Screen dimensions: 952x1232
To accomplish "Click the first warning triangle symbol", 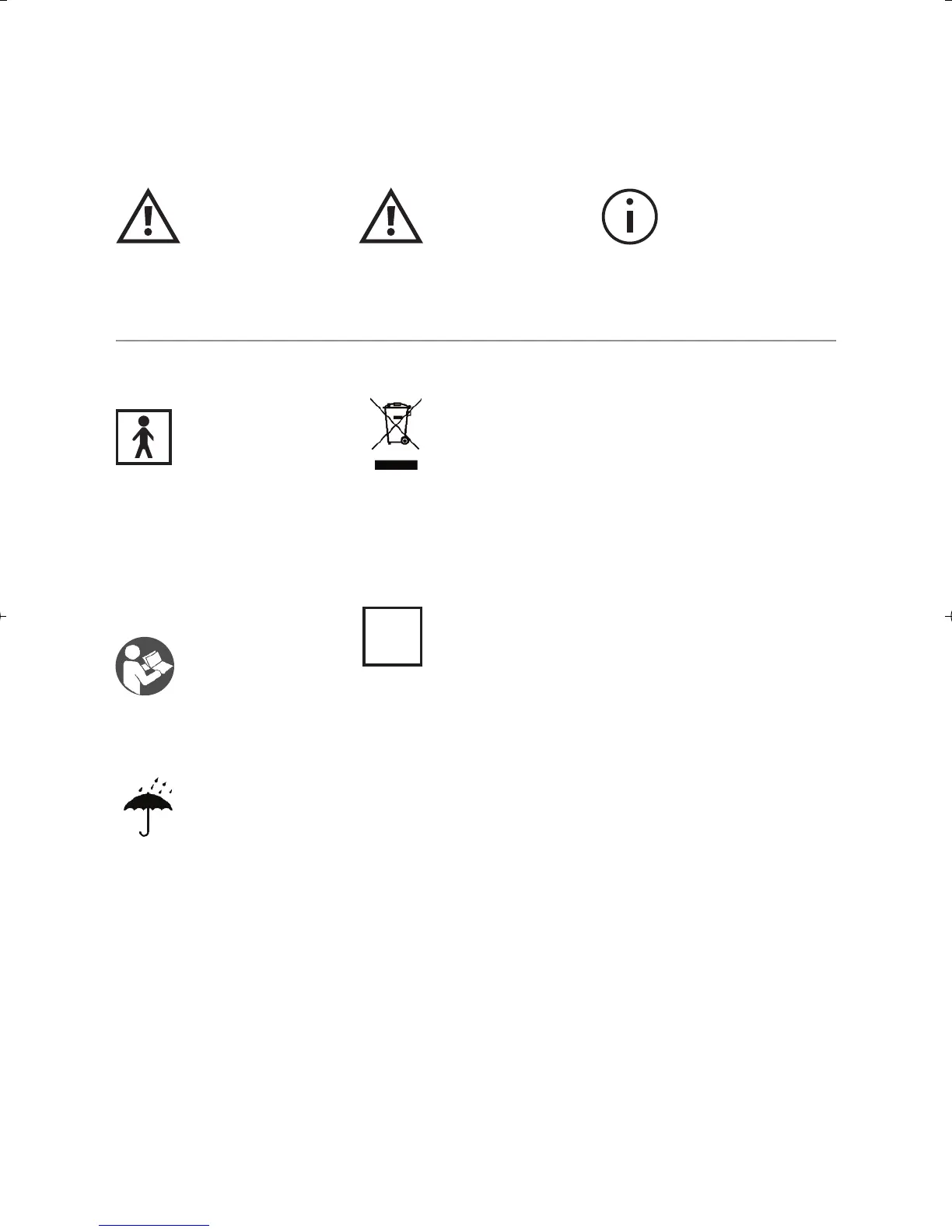I will pyautogui.click(x=149, y=216).
